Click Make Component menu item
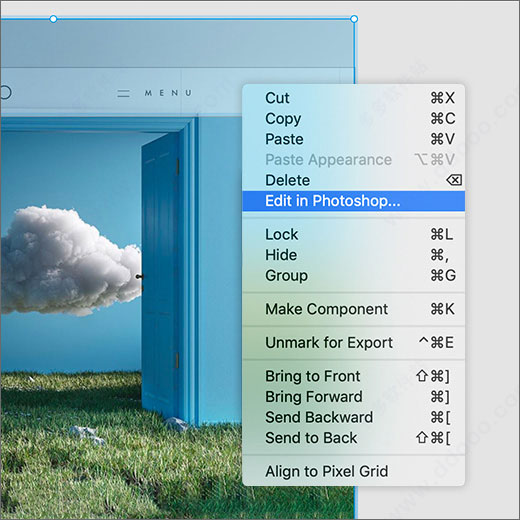 point(353,309)
